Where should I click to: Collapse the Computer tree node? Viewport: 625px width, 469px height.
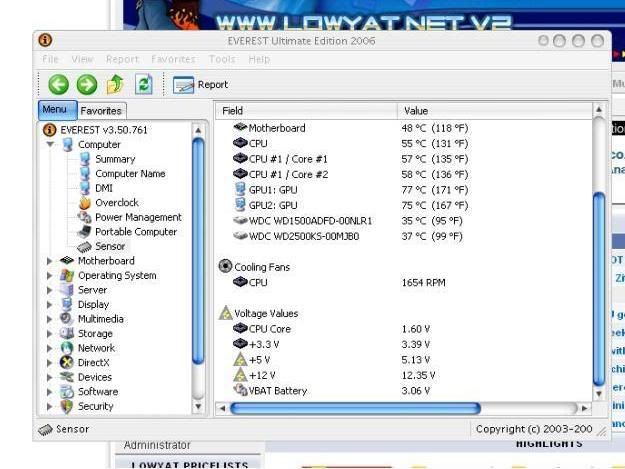coord(50,145)
